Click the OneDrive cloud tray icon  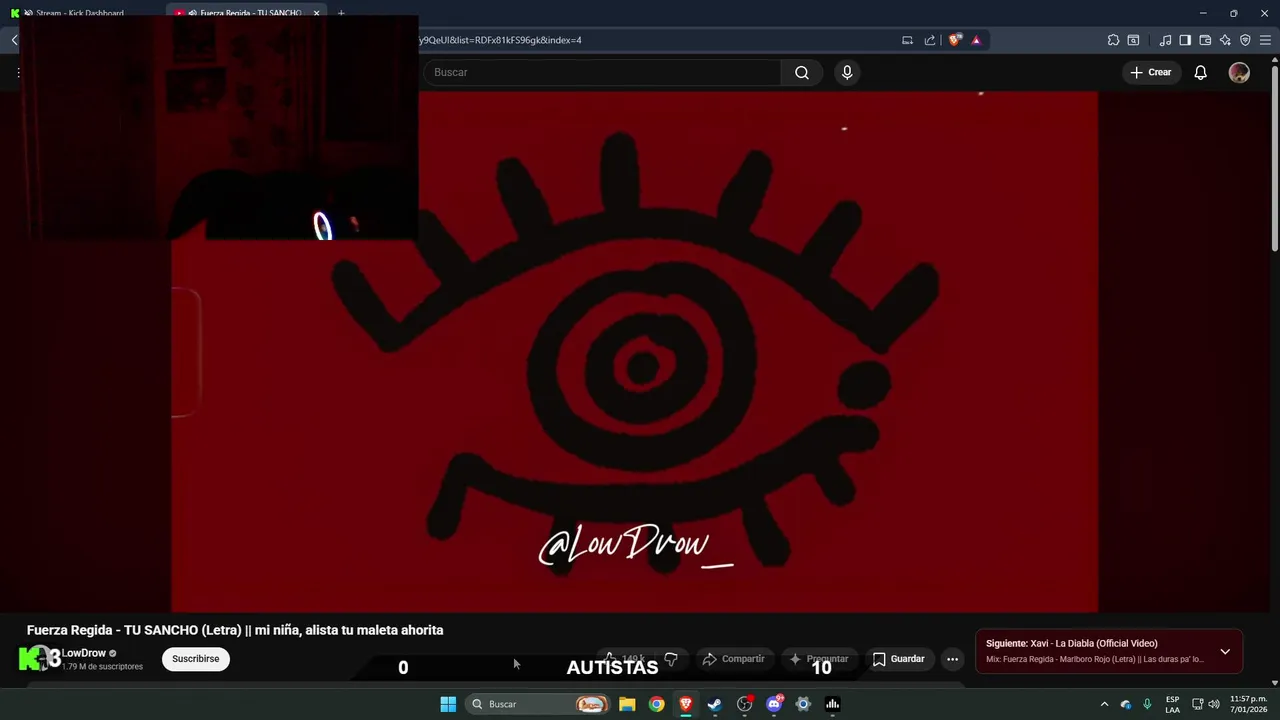(1126, 704)
